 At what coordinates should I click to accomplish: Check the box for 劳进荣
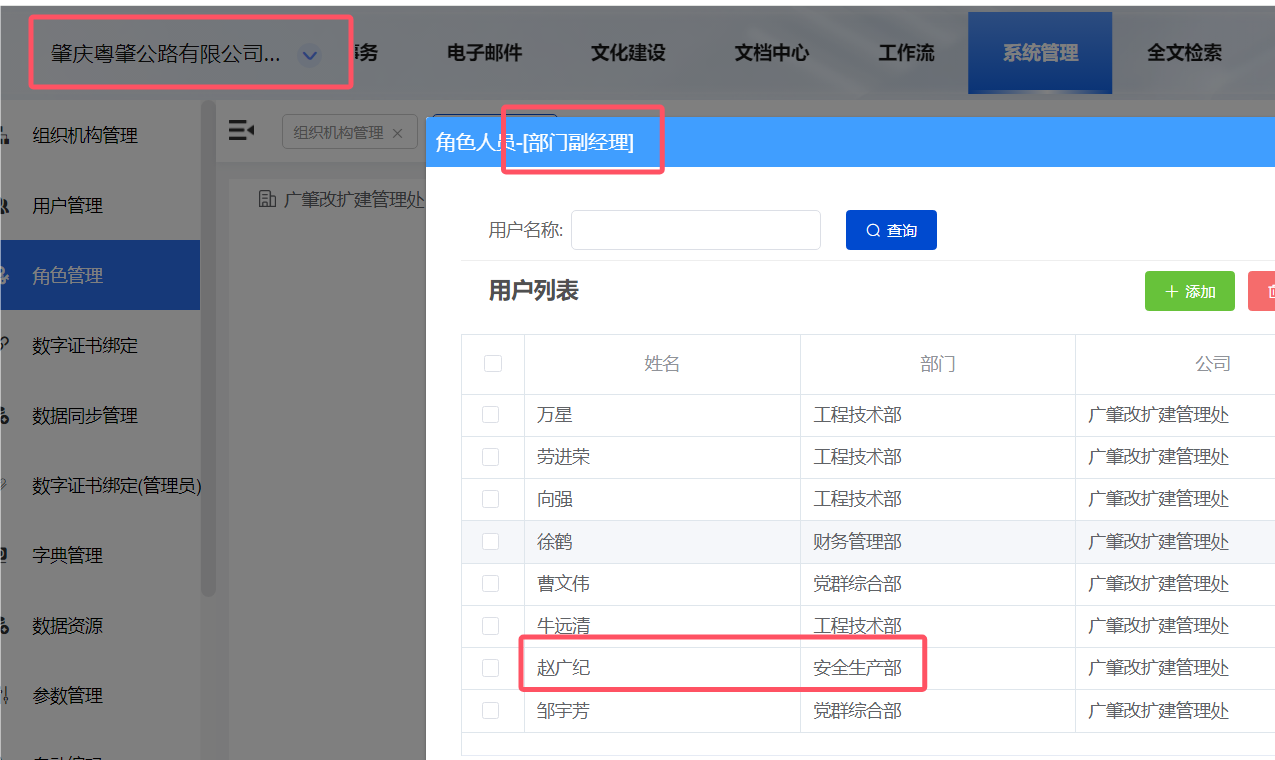[490, 456]
